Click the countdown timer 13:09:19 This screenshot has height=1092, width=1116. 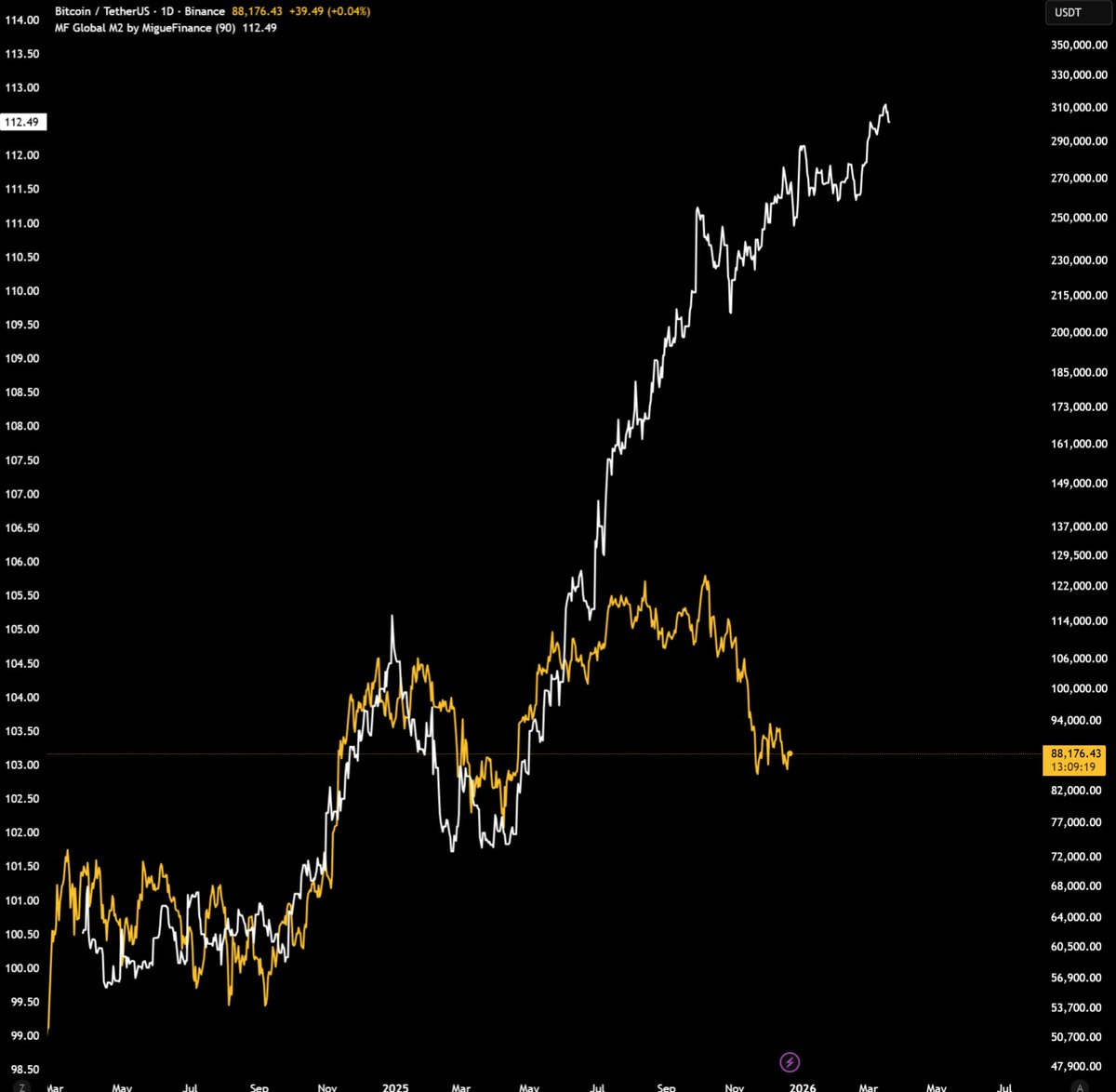(x=1071, y=767)
